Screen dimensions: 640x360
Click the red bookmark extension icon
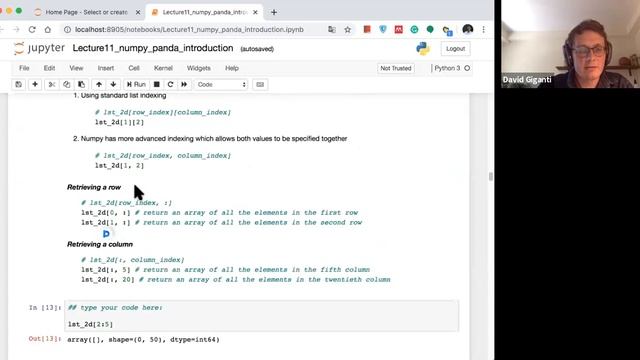pyautogui.click(x=367, y=29)
